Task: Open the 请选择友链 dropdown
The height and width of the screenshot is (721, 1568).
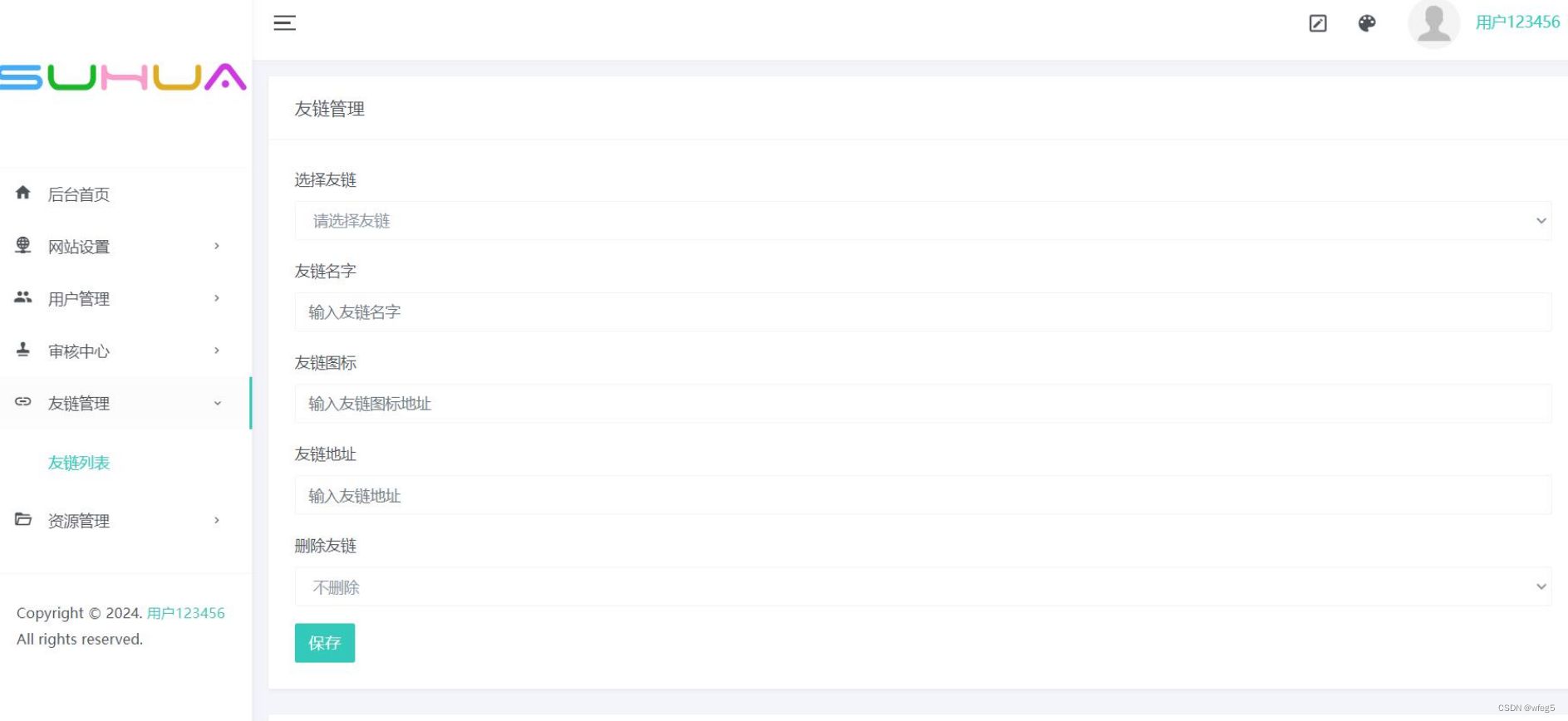Action: pos(922,221)
